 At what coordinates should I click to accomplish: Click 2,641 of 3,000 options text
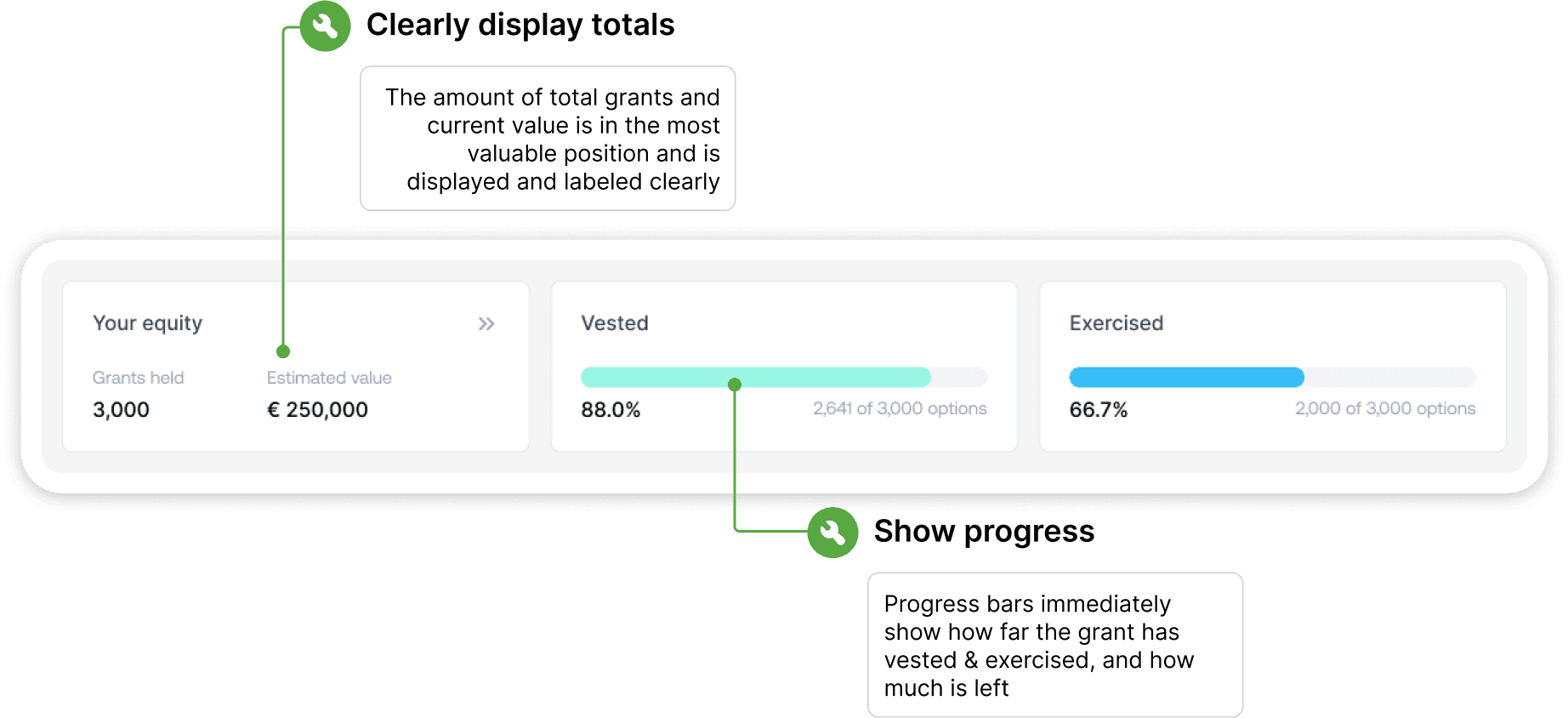(x=900, y=408)
